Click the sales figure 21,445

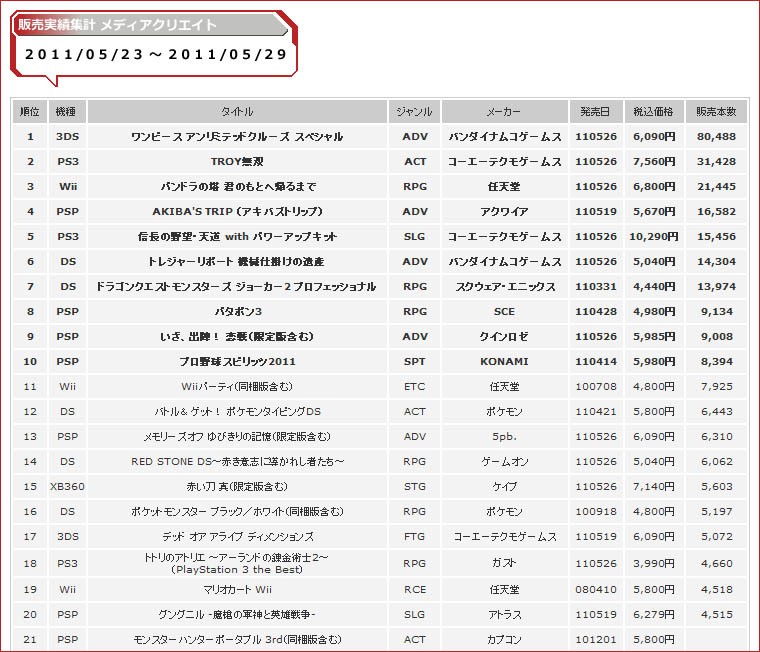[716, 187]
